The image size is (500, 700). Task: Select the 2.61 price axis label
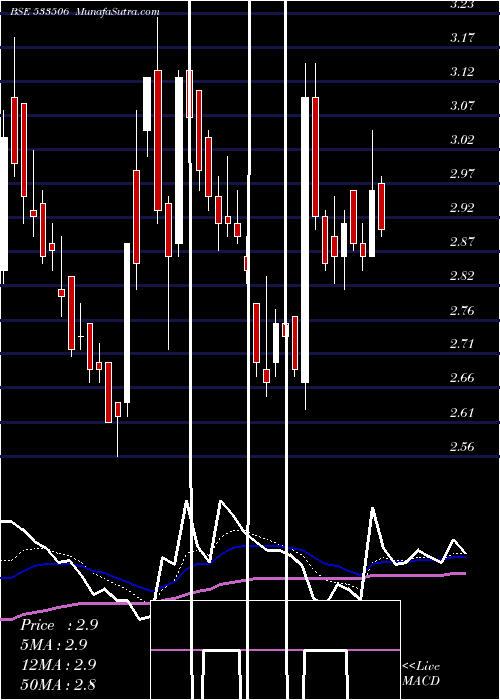pyautogui.click(x=462, y=412)
